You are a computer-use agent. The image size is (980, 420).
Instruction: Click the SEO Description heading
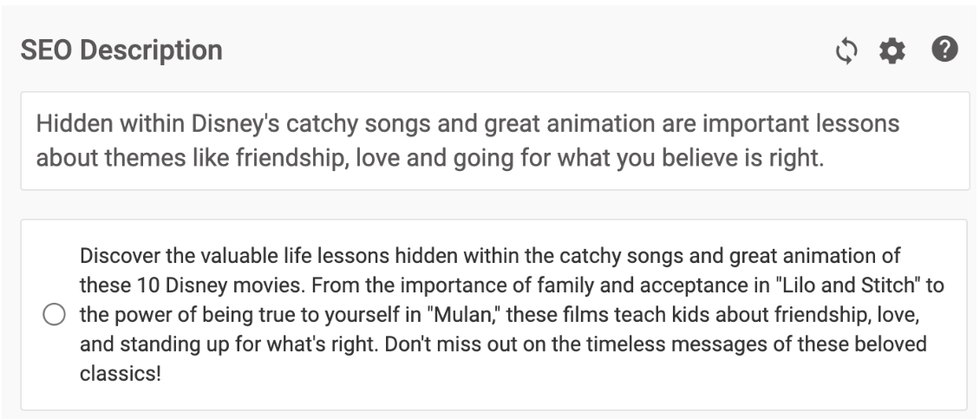click(121, 50)
